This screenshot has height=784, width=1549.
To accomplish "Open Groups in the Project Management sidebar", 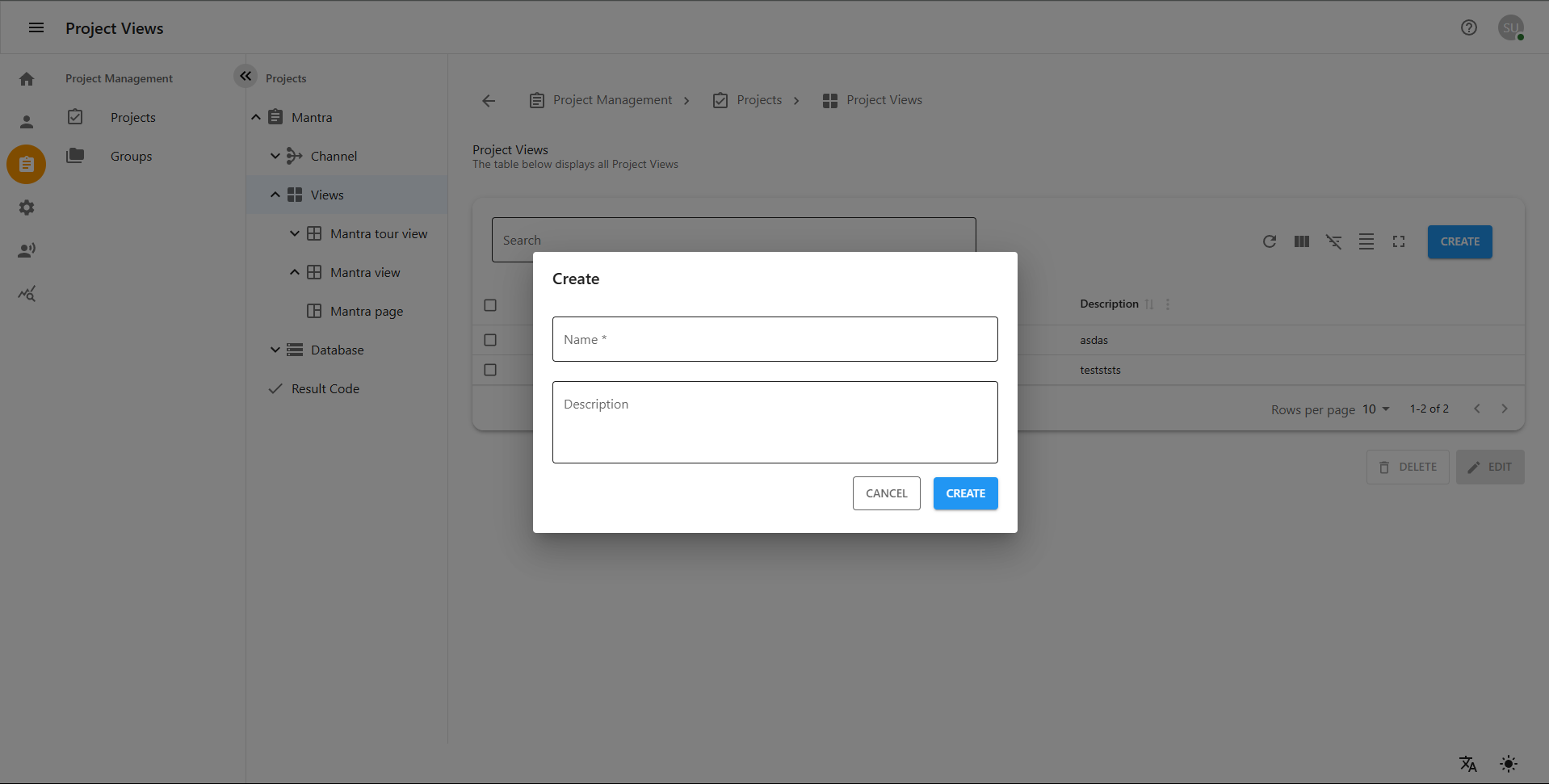I will (x=131, y=156).
